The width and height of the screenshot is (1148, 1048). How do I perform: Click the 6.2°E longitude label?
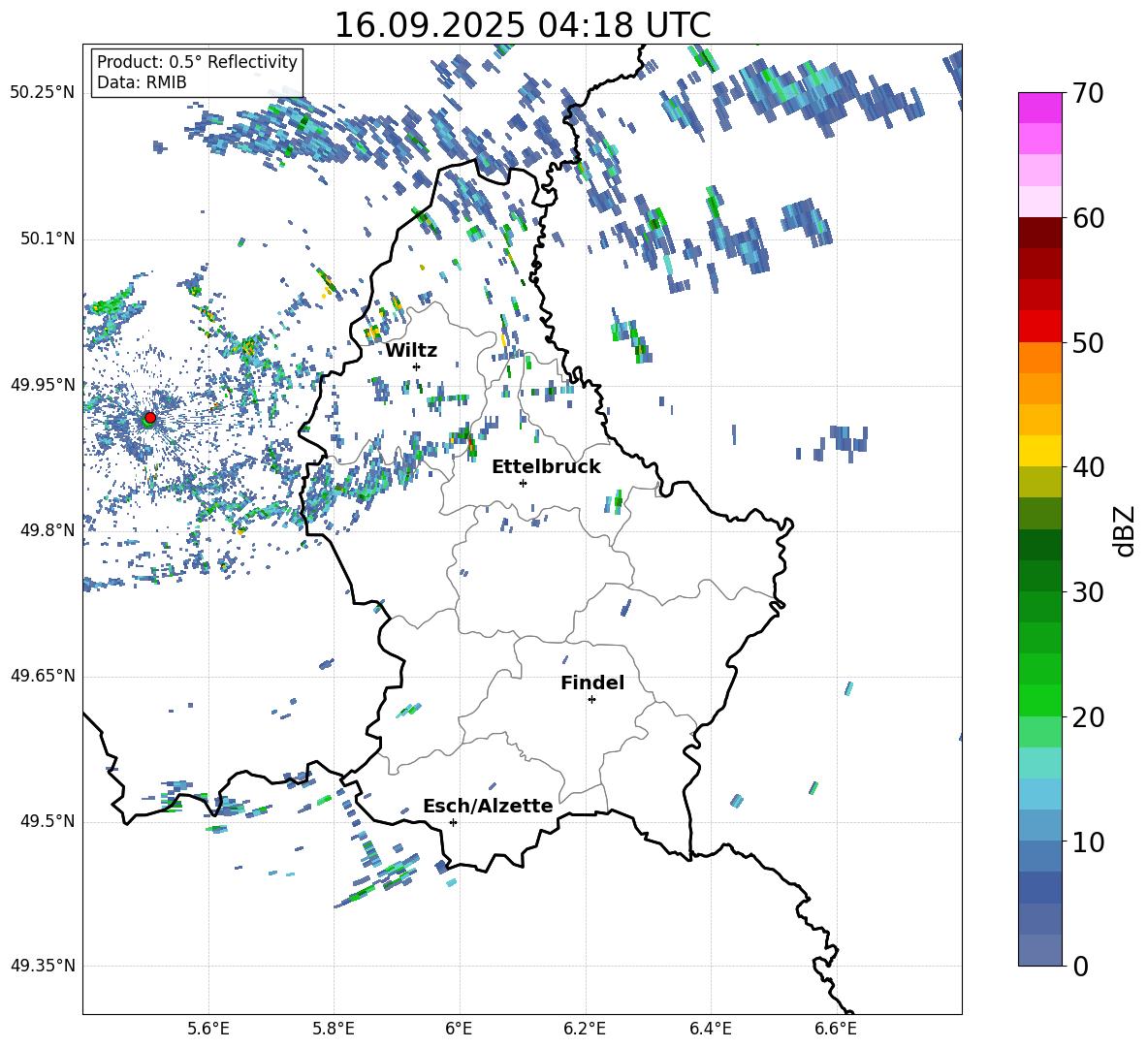[x=585, y=1029]
